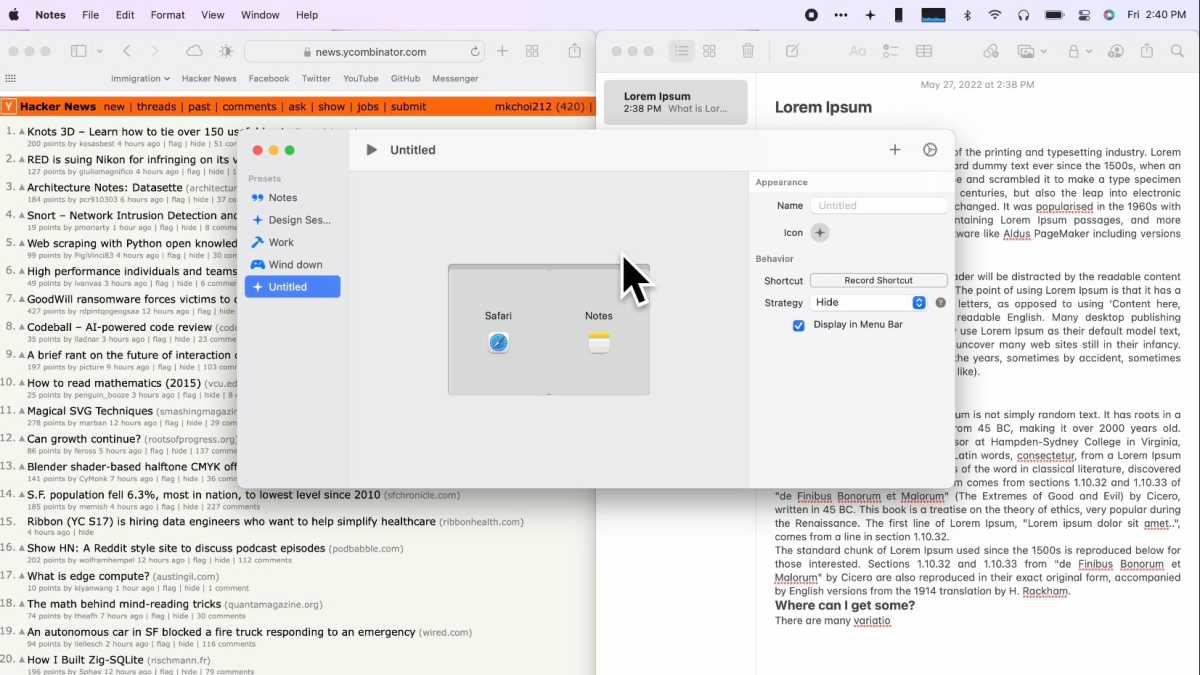Select the Untitled preset in the sidebar
Screen dimensions: 1200x675
(292, 287)
